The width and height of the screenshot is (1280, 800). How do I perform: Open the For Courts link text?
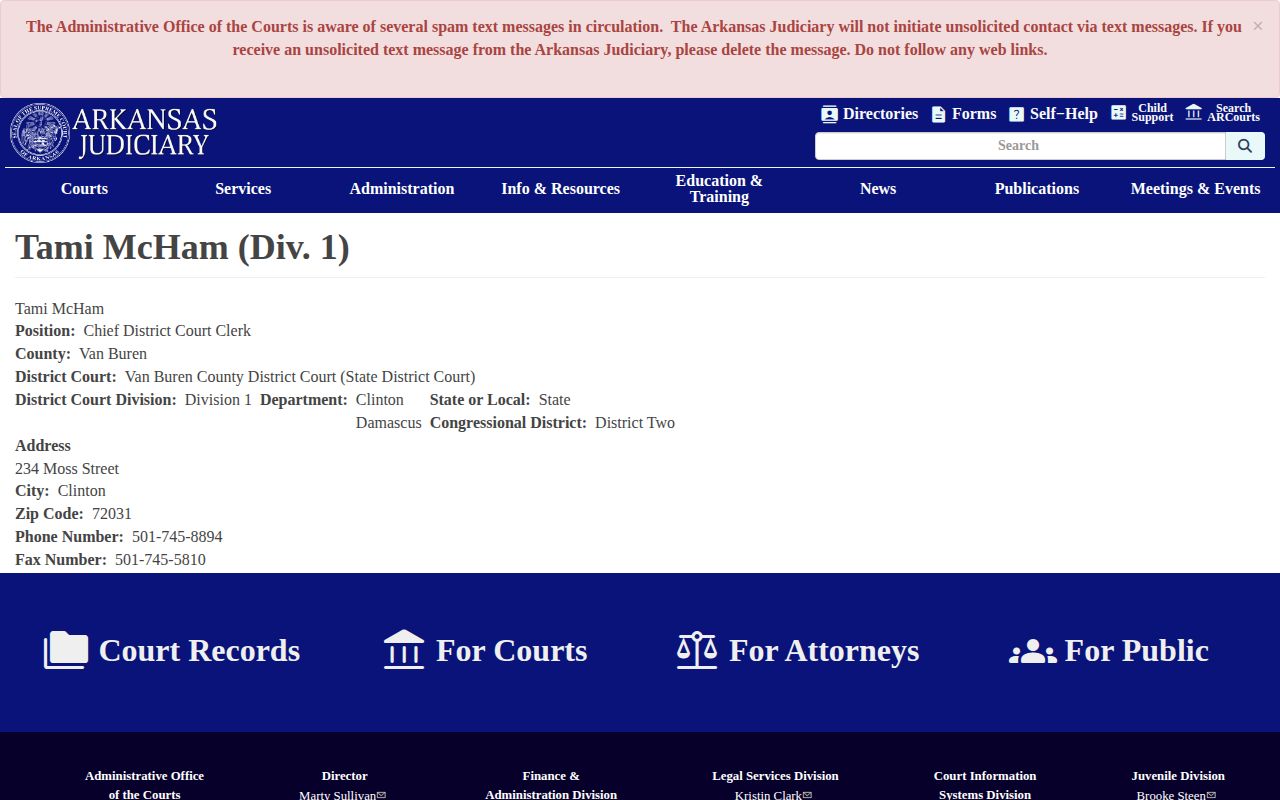tap(511, 651)
